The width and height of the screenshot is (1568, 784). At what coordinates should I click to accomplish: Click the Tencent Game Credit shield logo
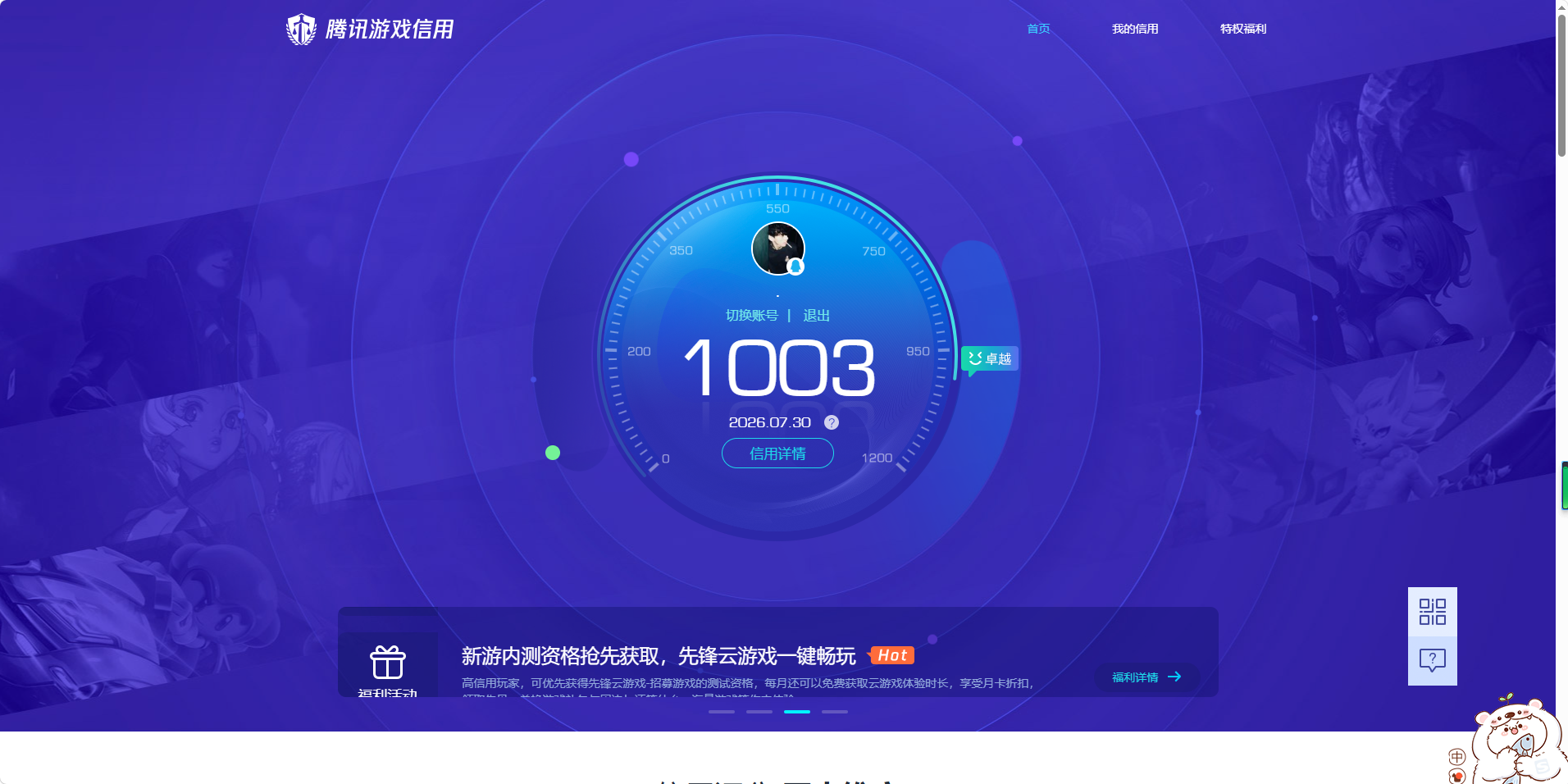pyautogui.click(x=301, y=30)
